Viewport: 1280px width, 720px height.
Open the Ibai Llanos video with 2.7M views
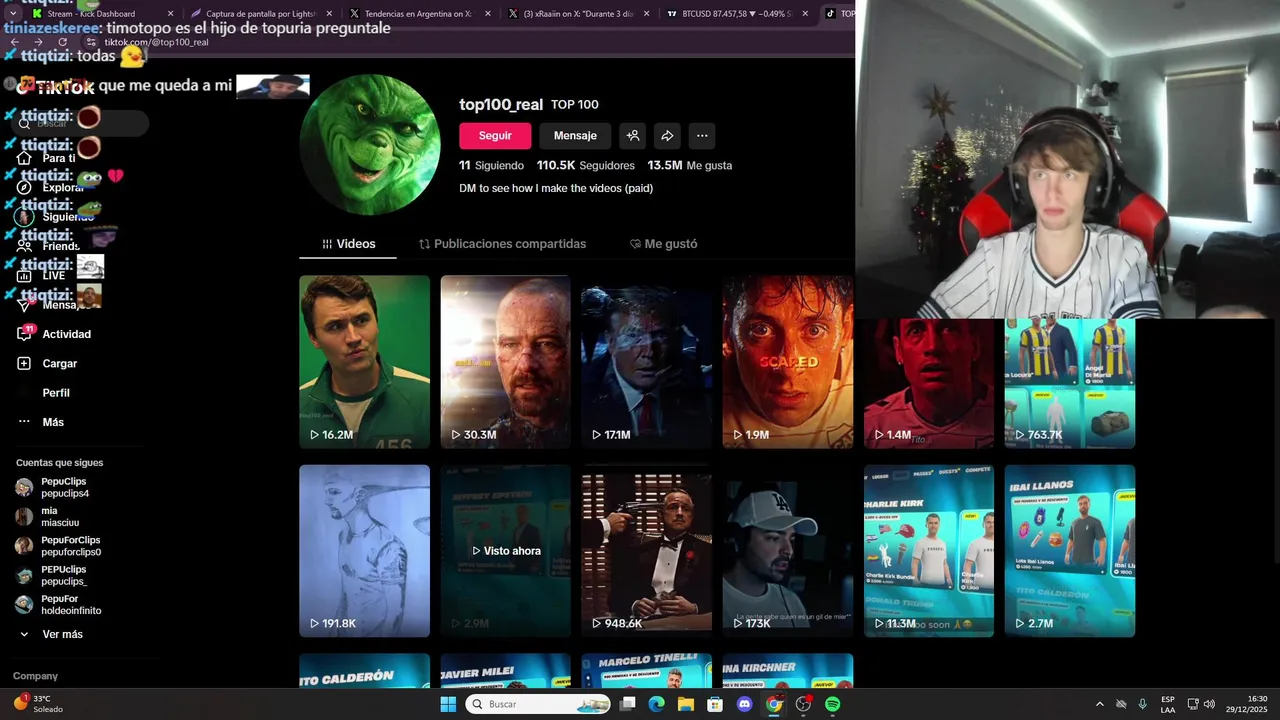1070,551
